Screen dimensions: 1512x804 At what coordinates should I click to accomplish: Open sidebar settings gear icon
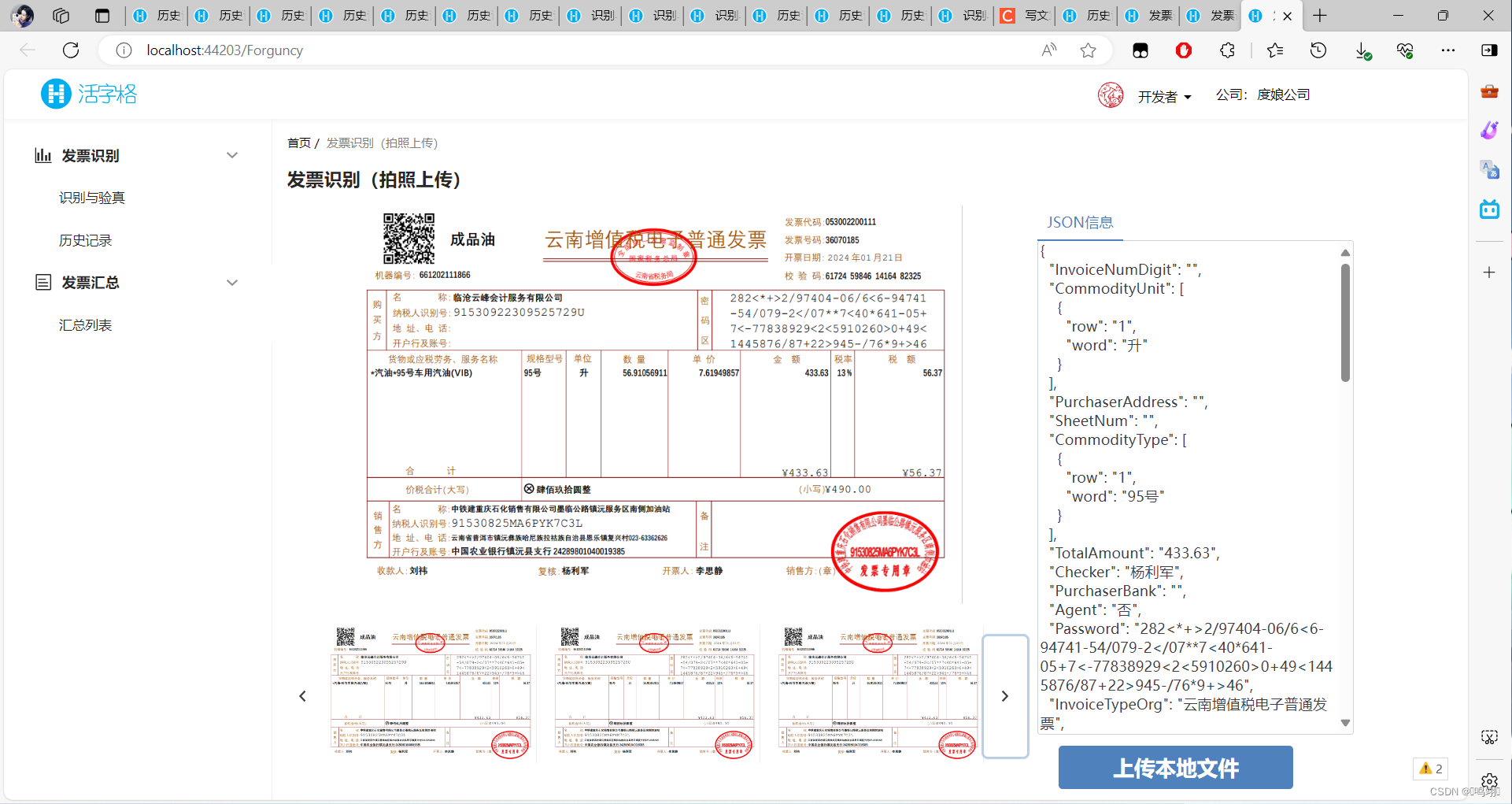pyautogui.click(x=1489, y=781)
